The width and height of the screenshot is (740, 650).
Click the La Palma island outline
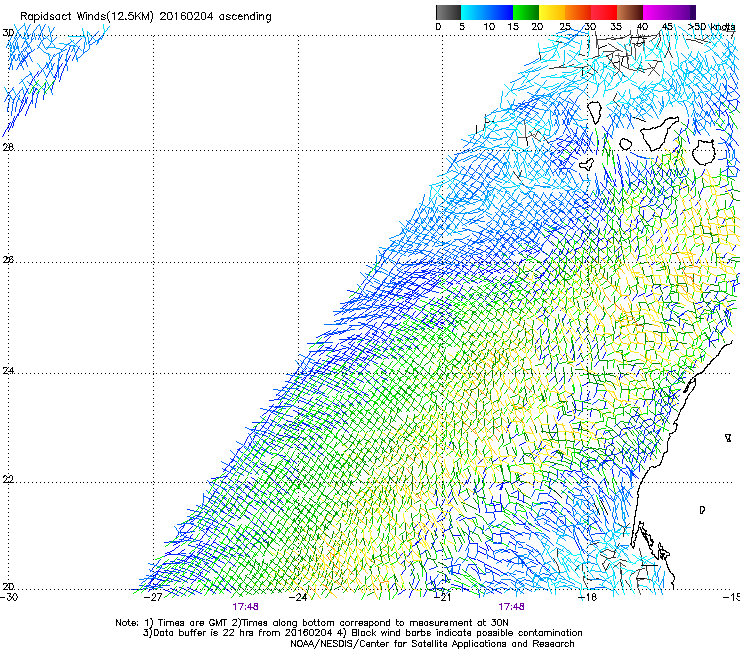pyautogui.click(x=594, y=113)
